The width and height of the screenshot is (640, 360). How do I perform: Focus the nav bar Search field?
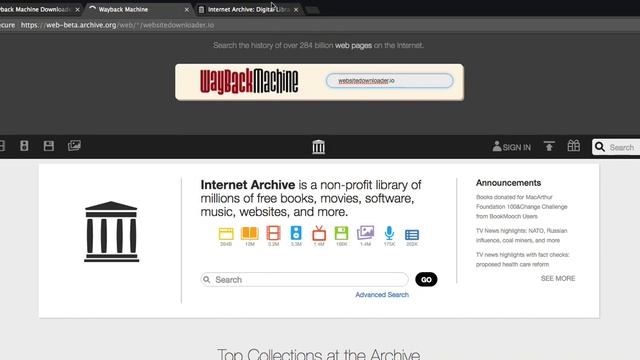tap(616, 147)
